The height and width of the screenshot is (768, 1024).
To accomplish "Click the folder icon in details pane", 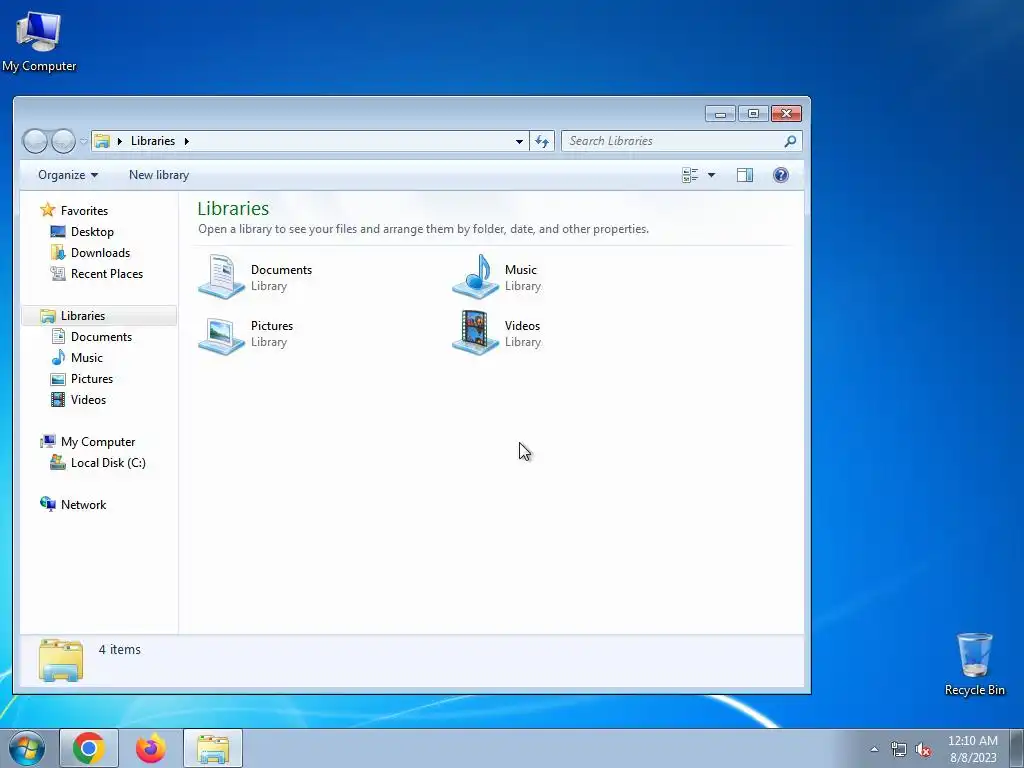I will pos(61,660).
